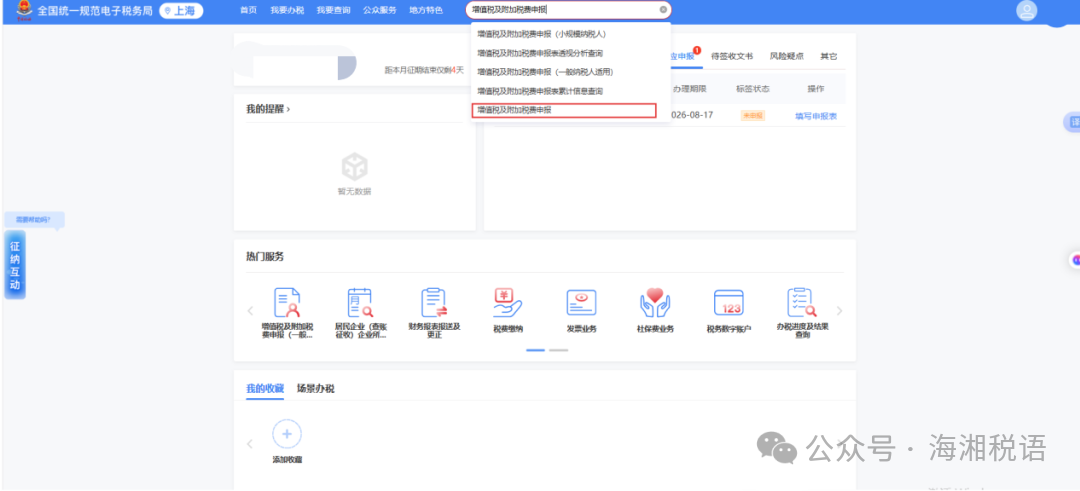Switch to 我的收藏 tab

pos(264,388)
